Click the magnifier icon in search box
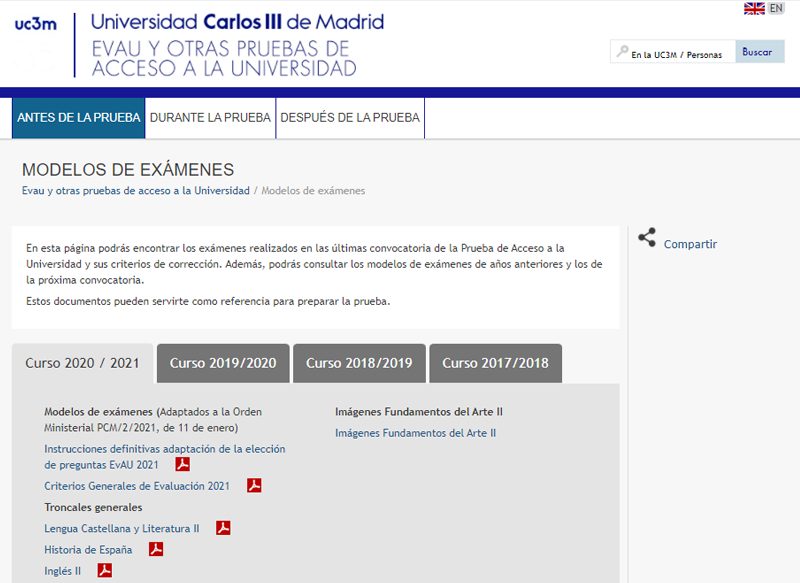This screenshot has height=583, width=800. tap(622, 52)
